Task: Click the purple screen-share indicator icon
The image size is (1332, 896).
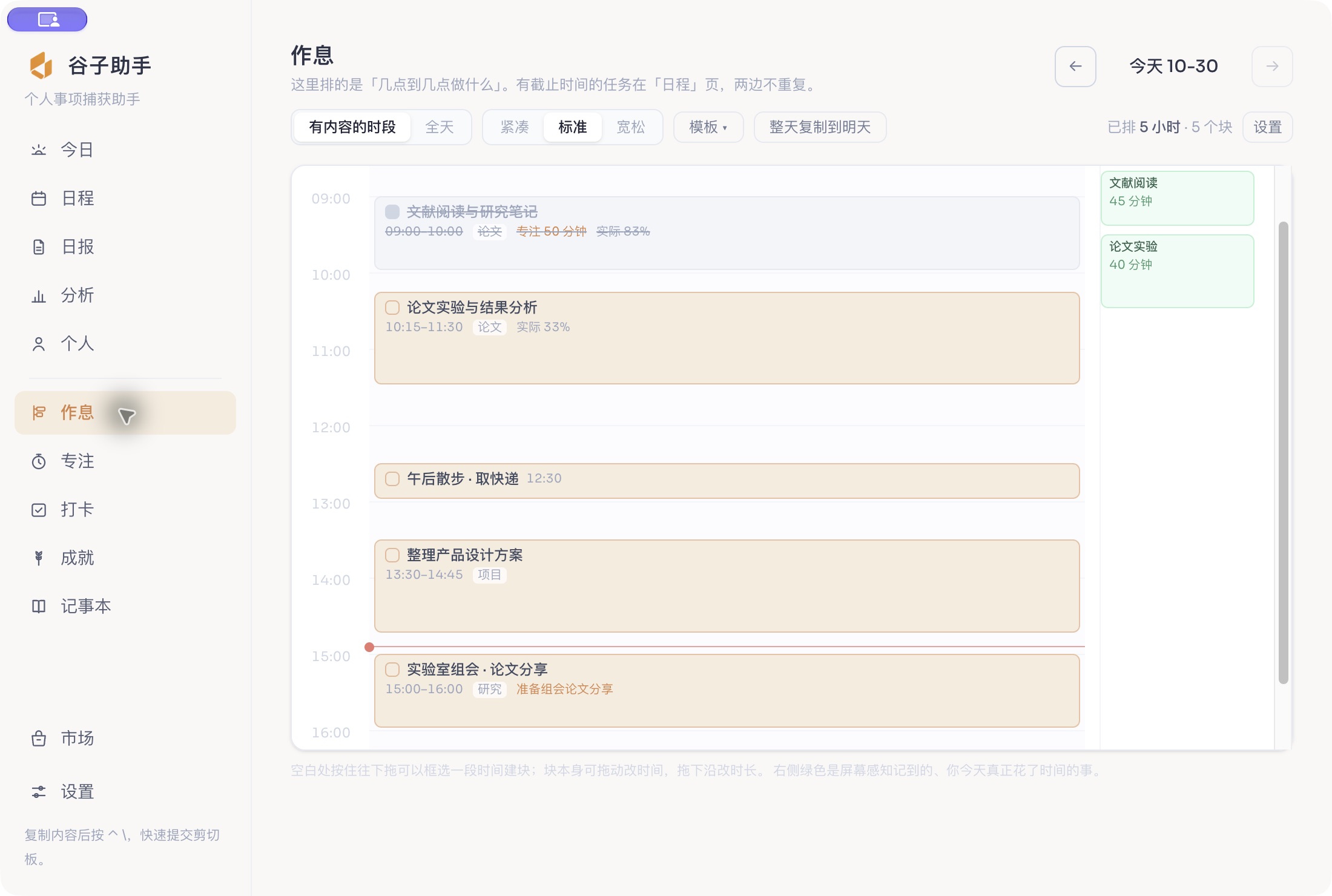Action: point(47,19)
